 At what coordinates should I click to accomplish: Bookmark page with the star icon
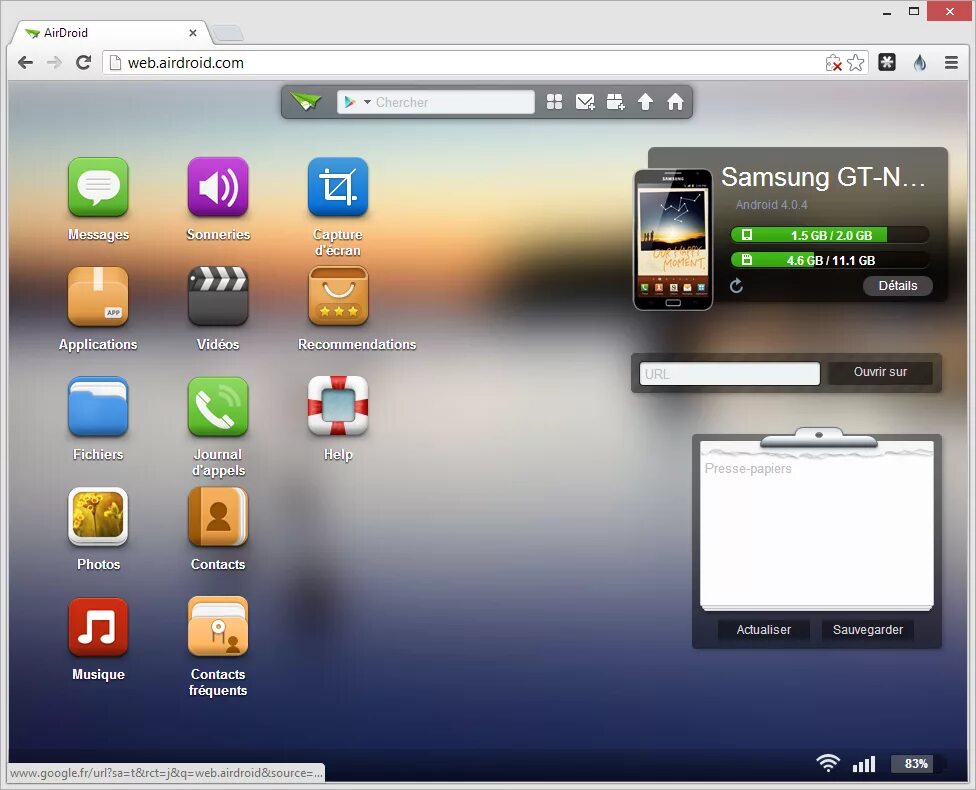click(x=856, y=62)
